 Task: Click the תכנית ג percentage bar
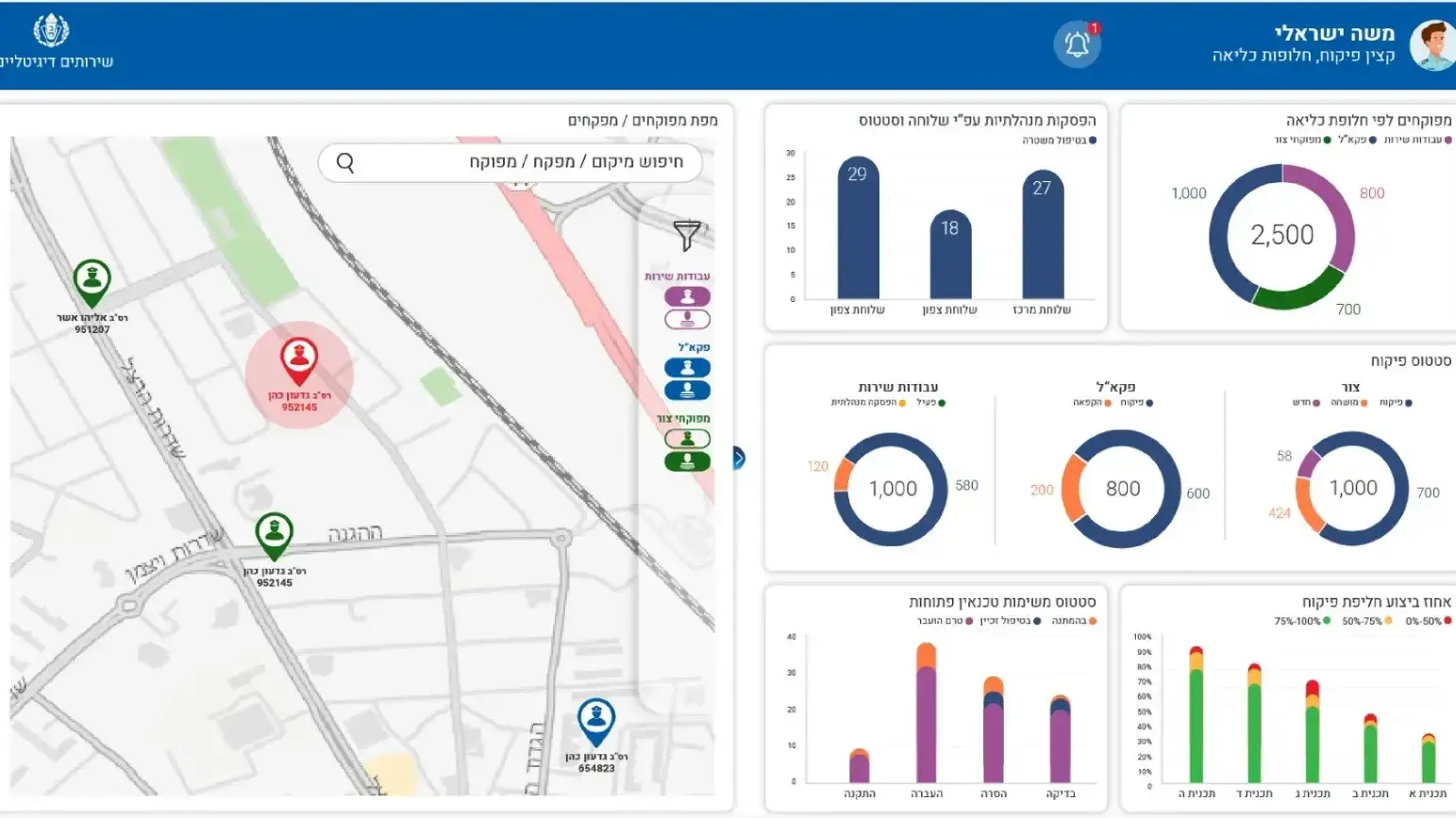[x=1313, y=731]
